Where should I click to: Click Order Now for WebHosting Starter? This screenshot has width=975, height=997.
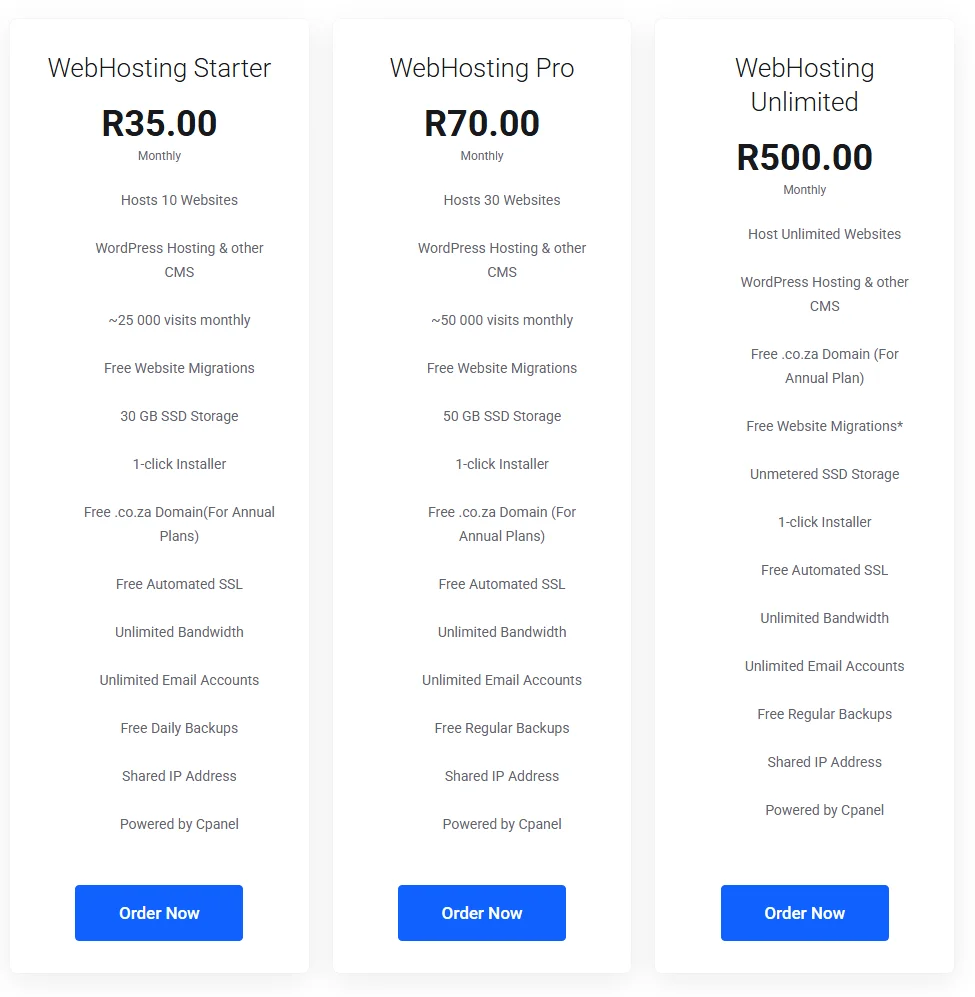click(x=159, y=913)
